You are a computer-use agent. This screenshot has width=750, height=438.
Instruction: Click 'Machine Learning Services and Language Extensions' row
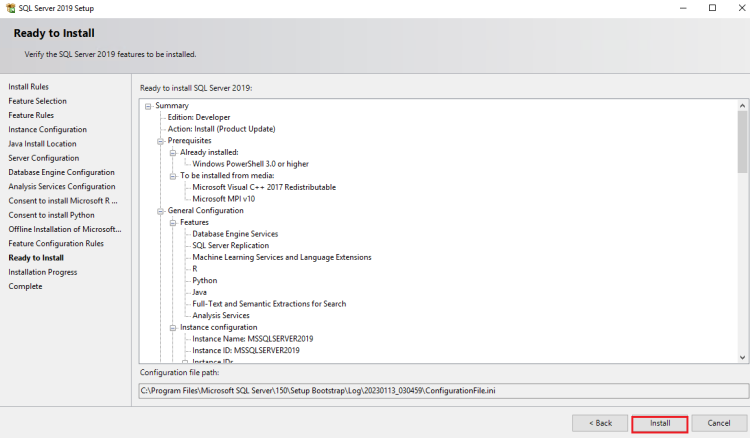282,258
